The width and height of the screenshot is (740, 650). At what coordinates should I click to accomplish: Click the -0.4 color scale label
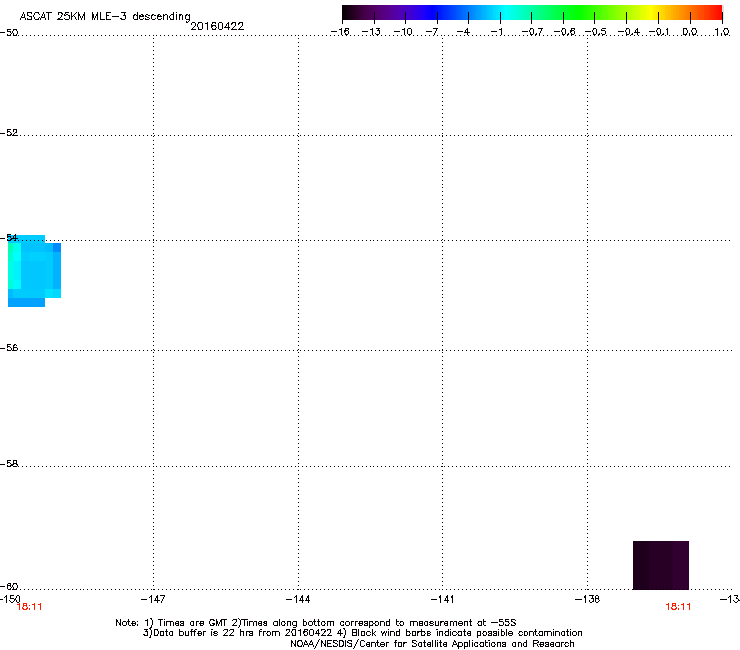[x=629, y=32]
